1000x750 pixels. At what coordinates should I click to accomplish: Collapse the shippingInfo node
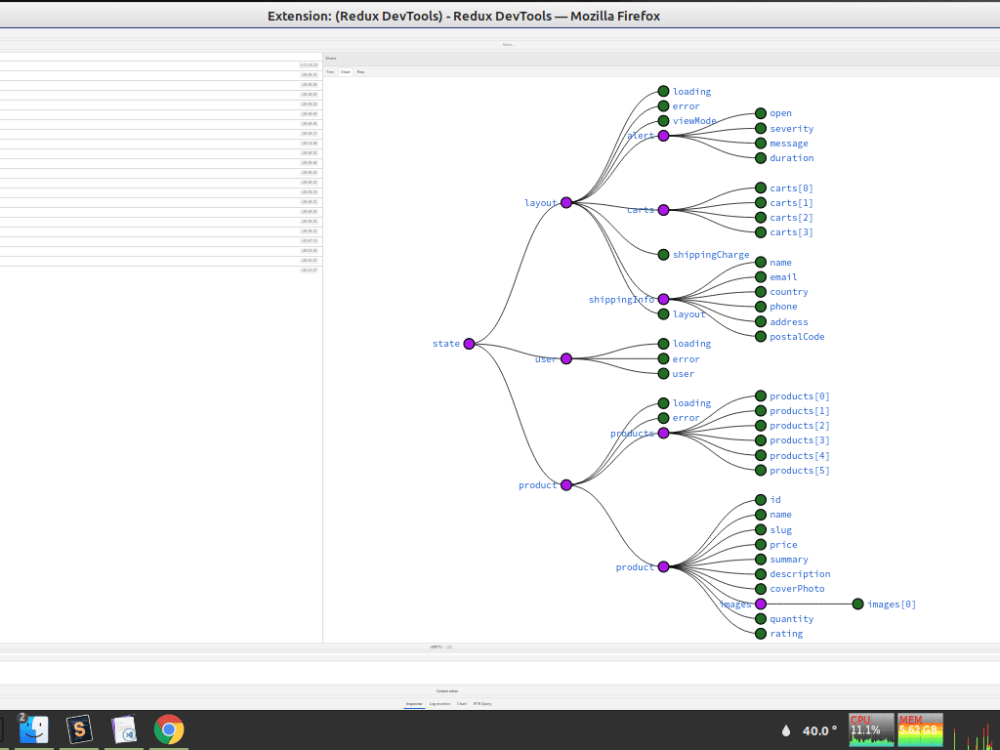663,299
